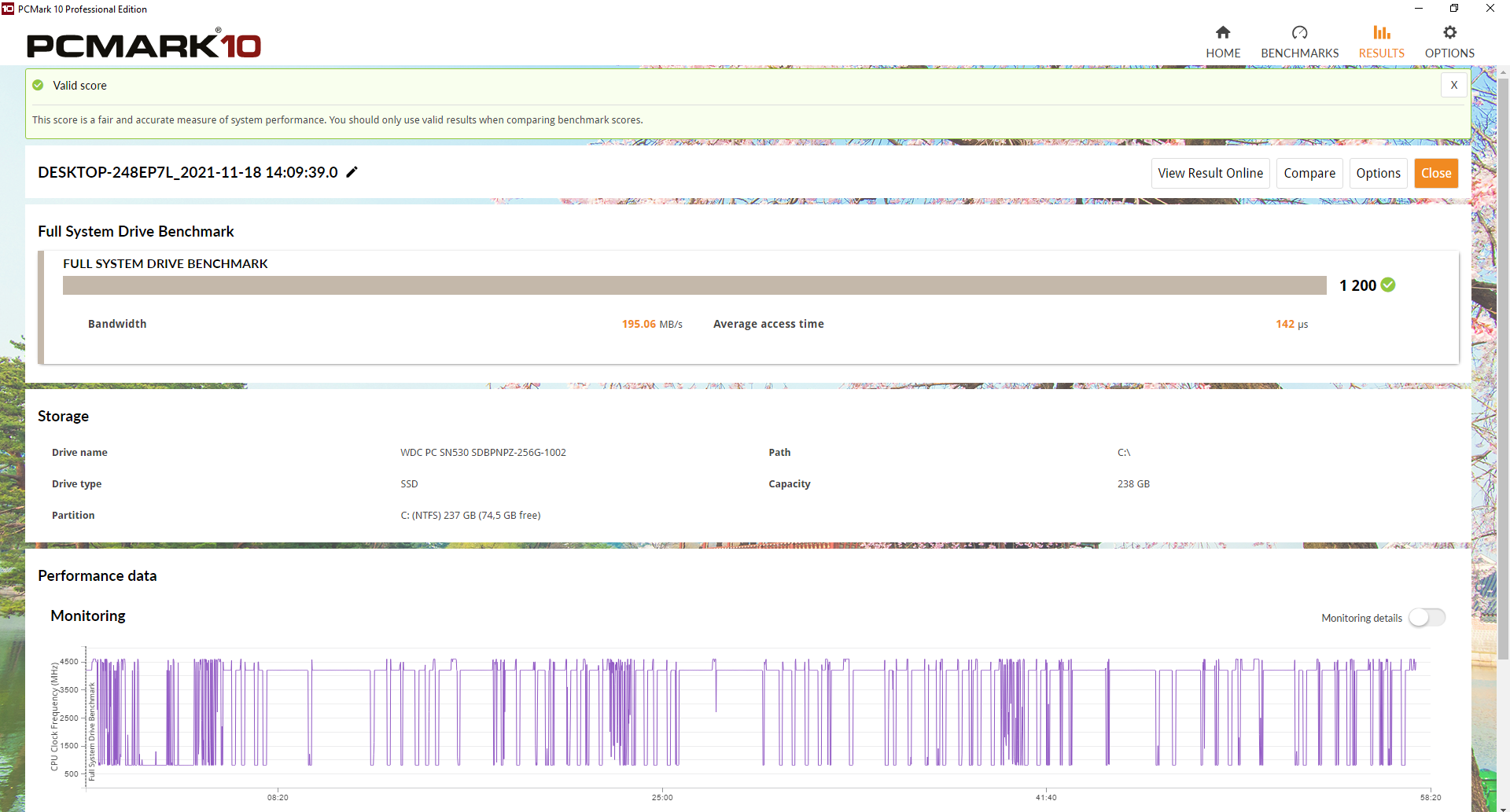Open the Results bar chart icon
Viewport: 1510px width, 812px height.
[1382, 32]
